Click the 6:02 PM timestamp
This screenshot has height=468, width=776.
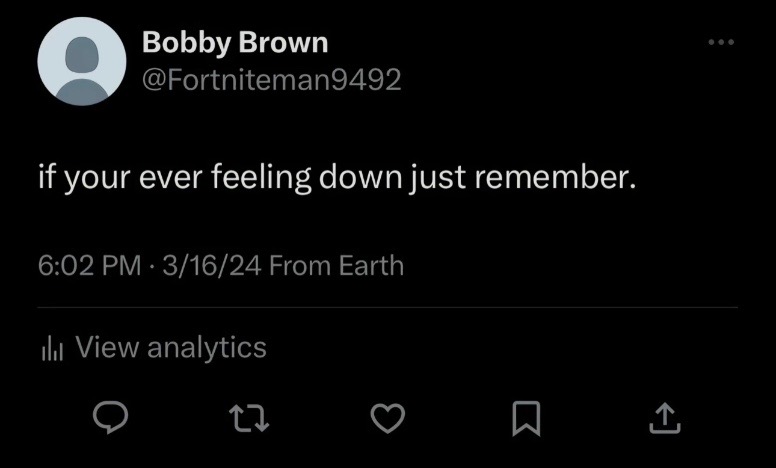90,266
